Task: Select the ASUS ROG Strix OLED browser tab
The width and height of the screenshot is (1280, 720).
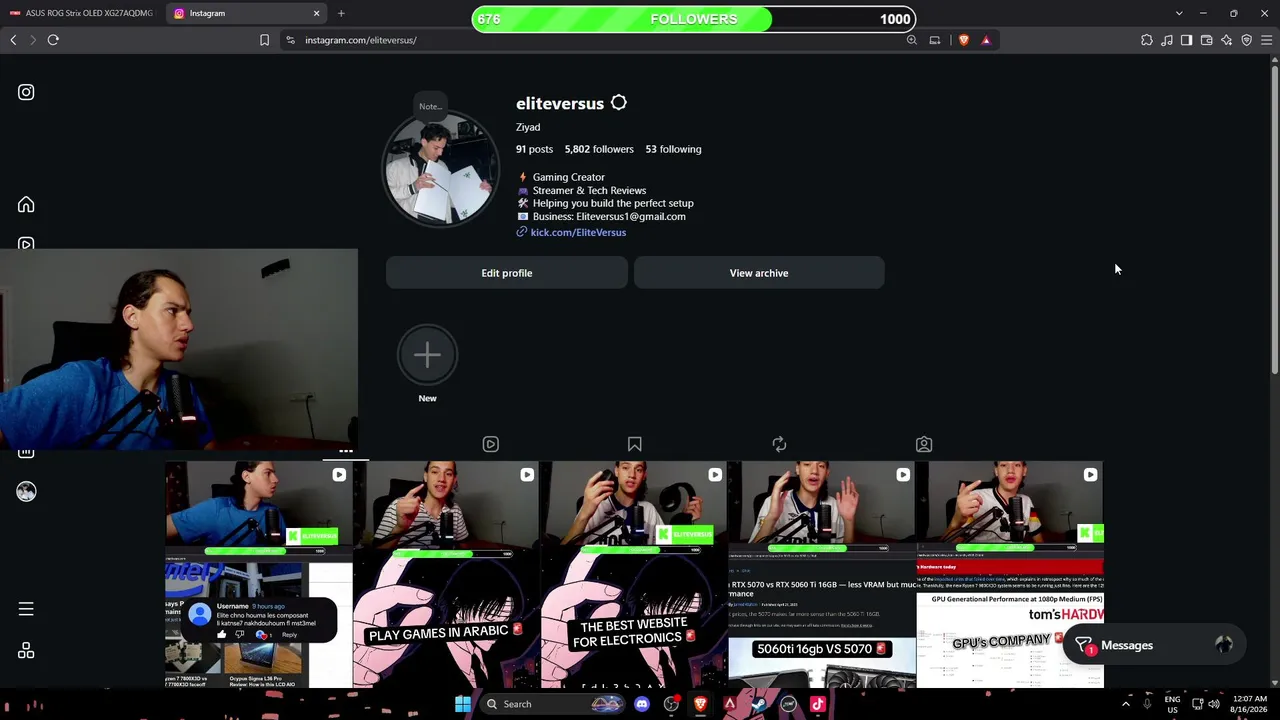Action: (82, 13)
